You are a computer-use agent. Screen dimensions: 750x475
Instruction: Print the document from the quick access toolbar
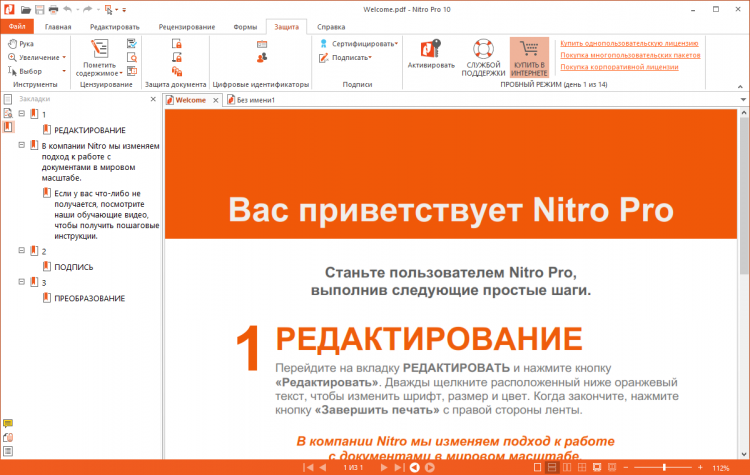pos(53,9)
